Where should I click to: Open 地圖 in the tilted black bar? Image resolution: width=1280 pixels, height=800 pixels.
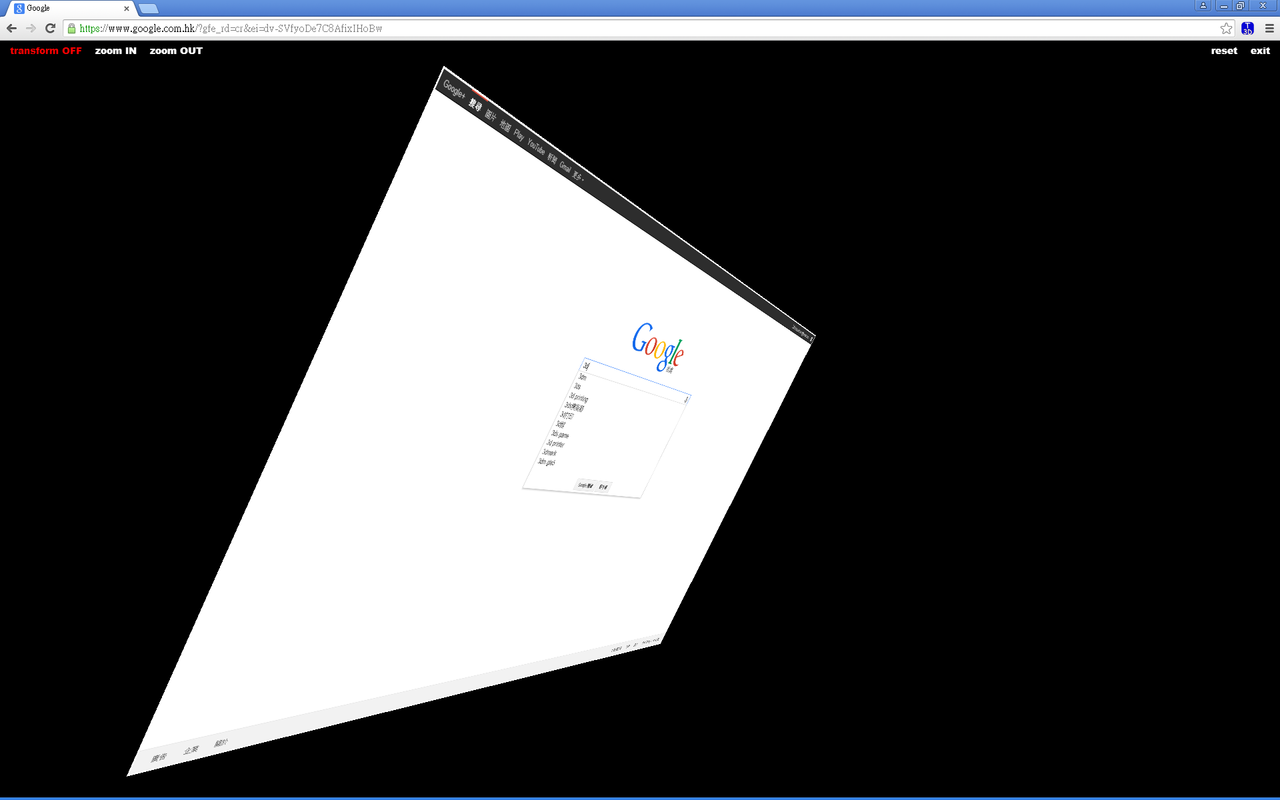click(505, 127)
